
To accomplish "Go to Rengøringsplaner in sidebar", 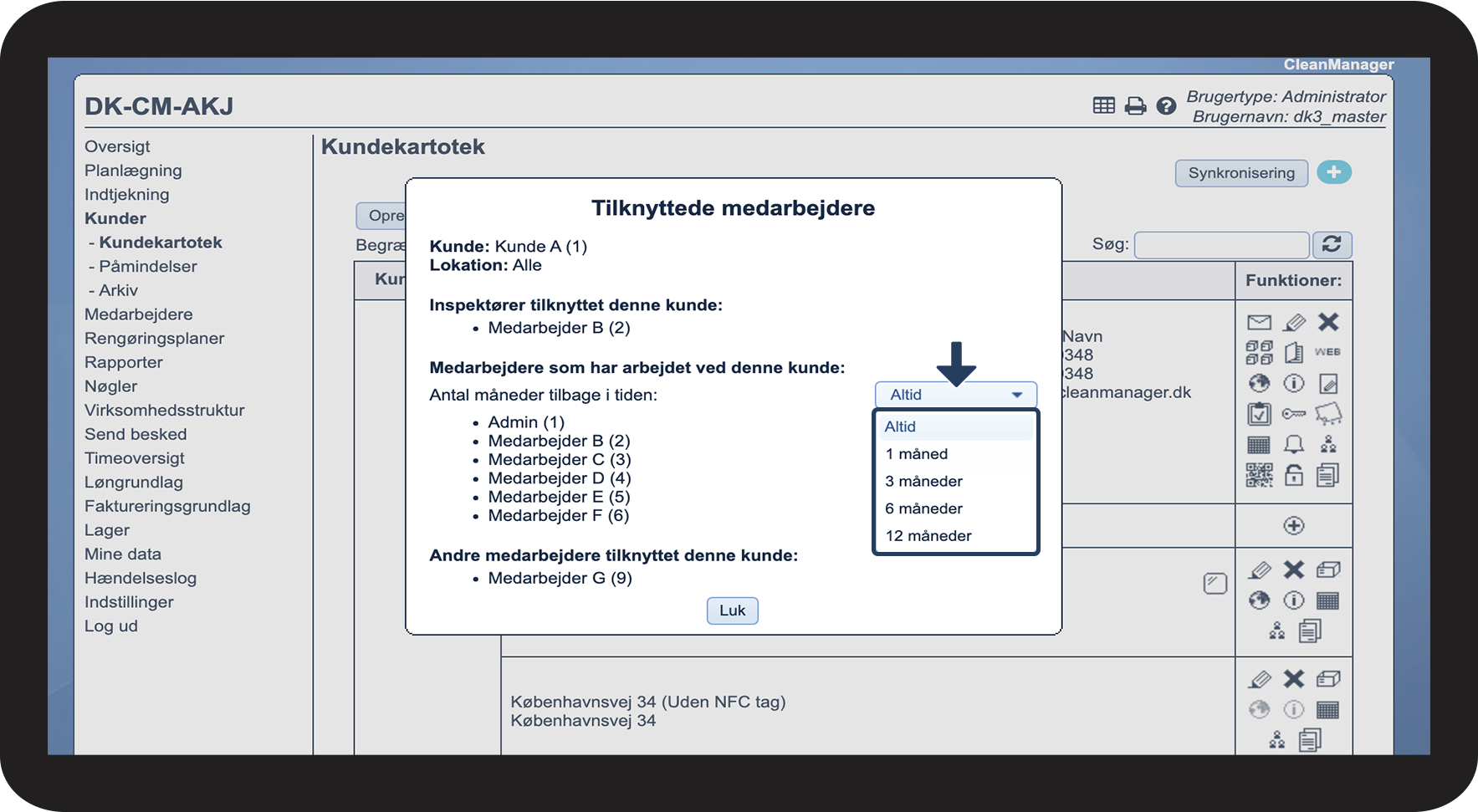I will [155, 339].
